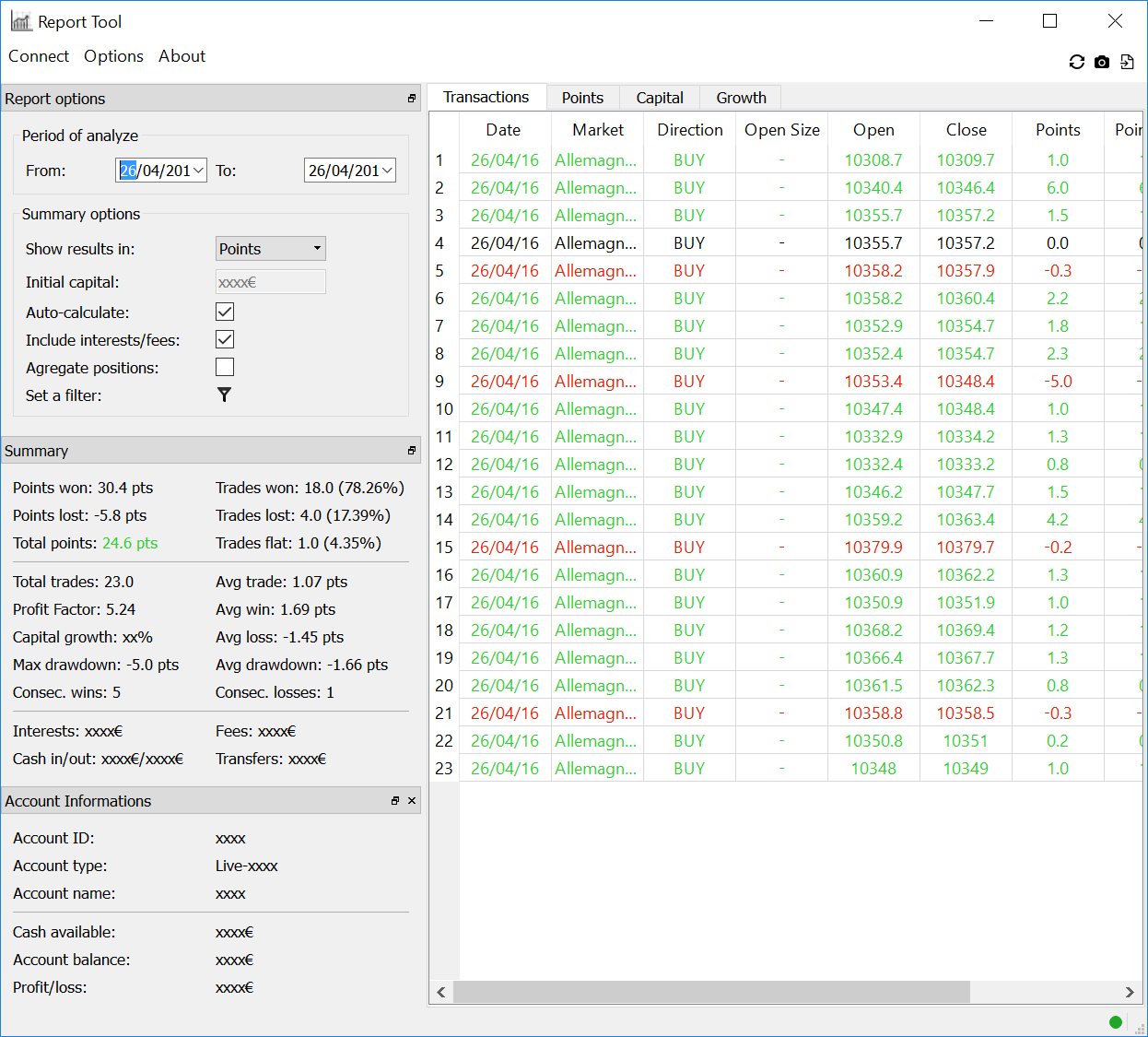Take a screenshot with the camera icon
The image size is (1148, 1037).
1102,62
